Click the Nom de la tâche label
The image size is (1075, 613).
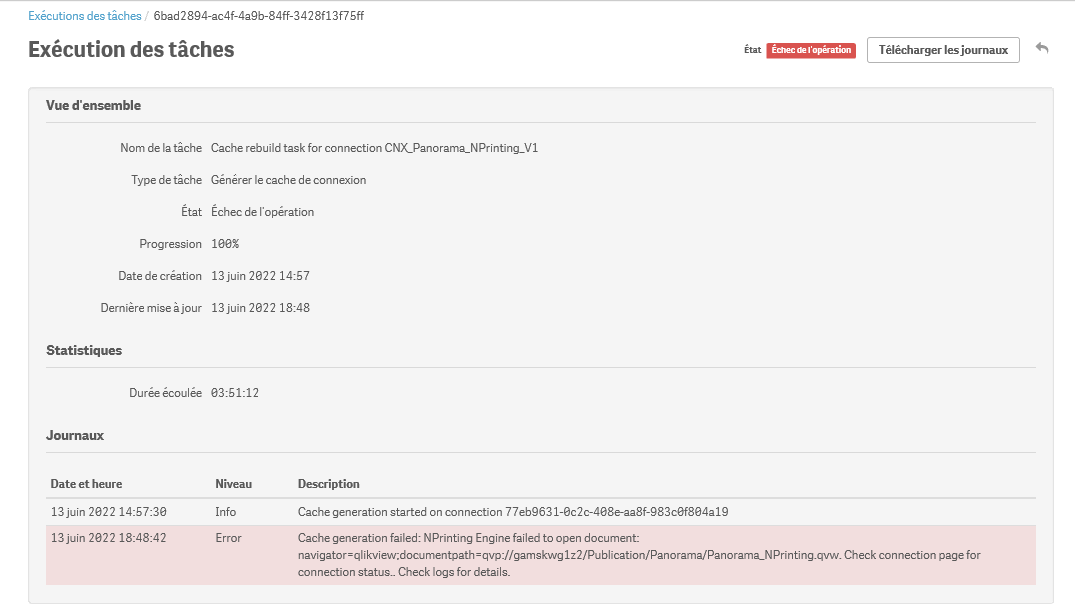[161, 148]
